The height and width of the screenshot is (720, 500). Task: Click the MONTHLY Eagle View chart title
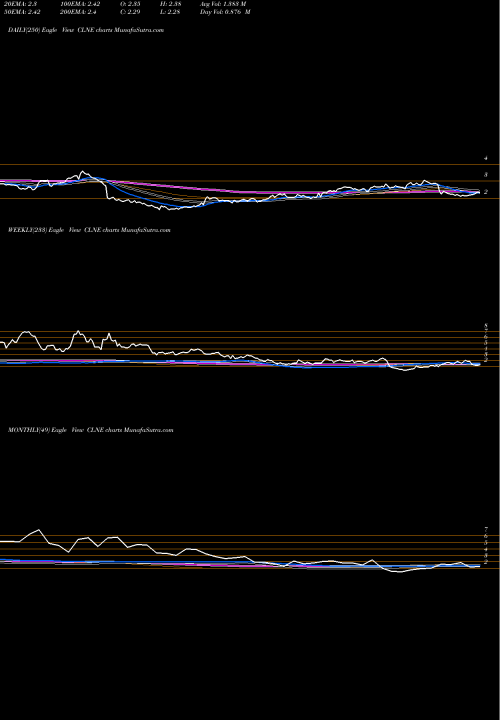[x=90, y=430]
